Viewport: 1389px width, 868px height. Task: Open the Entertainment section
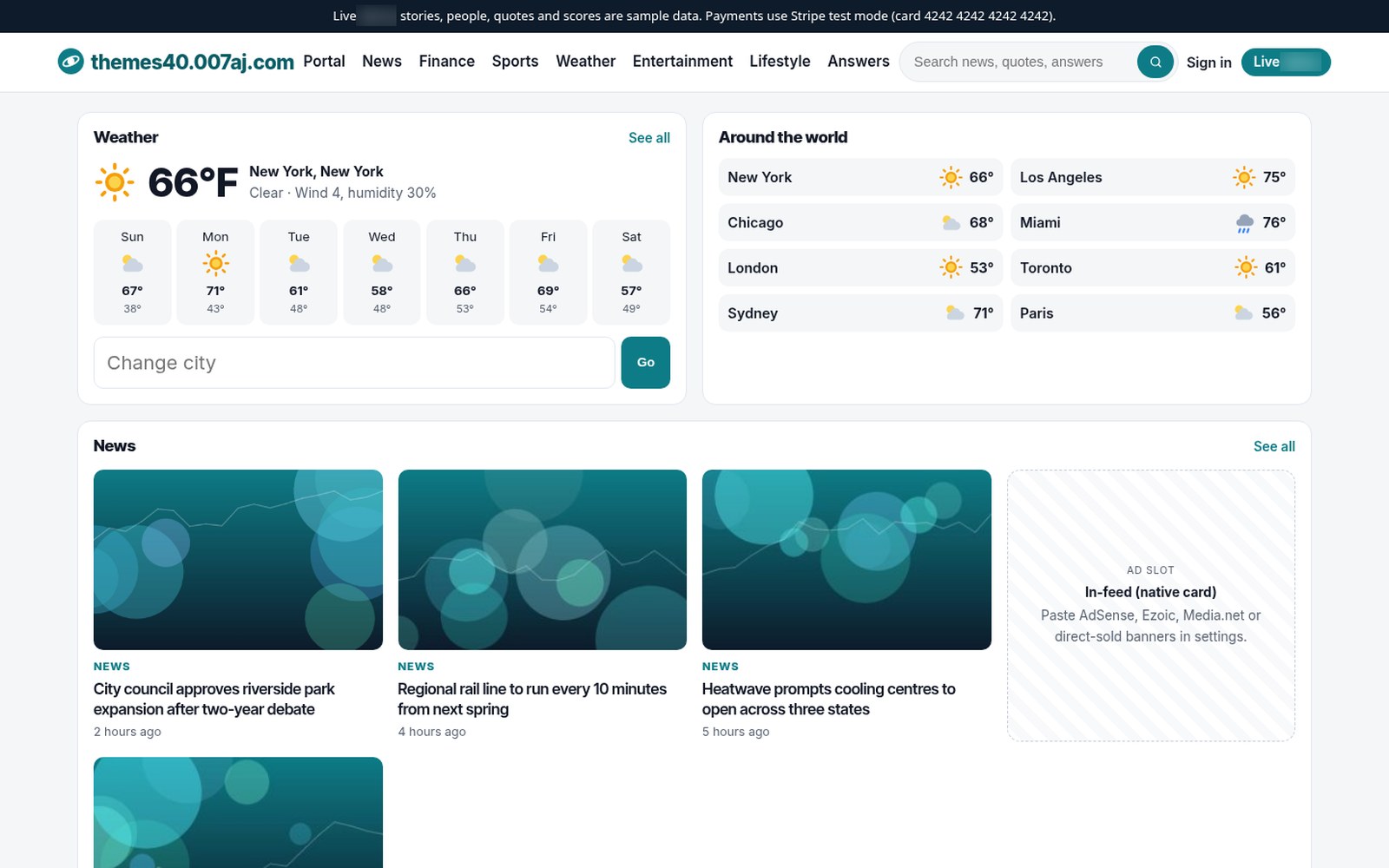click(x=682, y=62)
